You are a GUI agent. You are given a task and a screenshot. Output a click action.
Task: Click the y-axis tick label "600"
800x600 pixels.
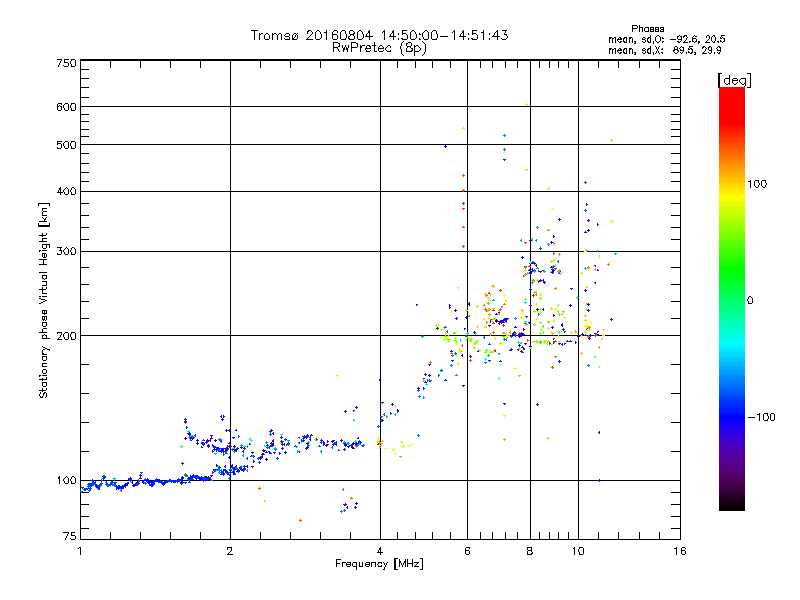tap(66, 107)
